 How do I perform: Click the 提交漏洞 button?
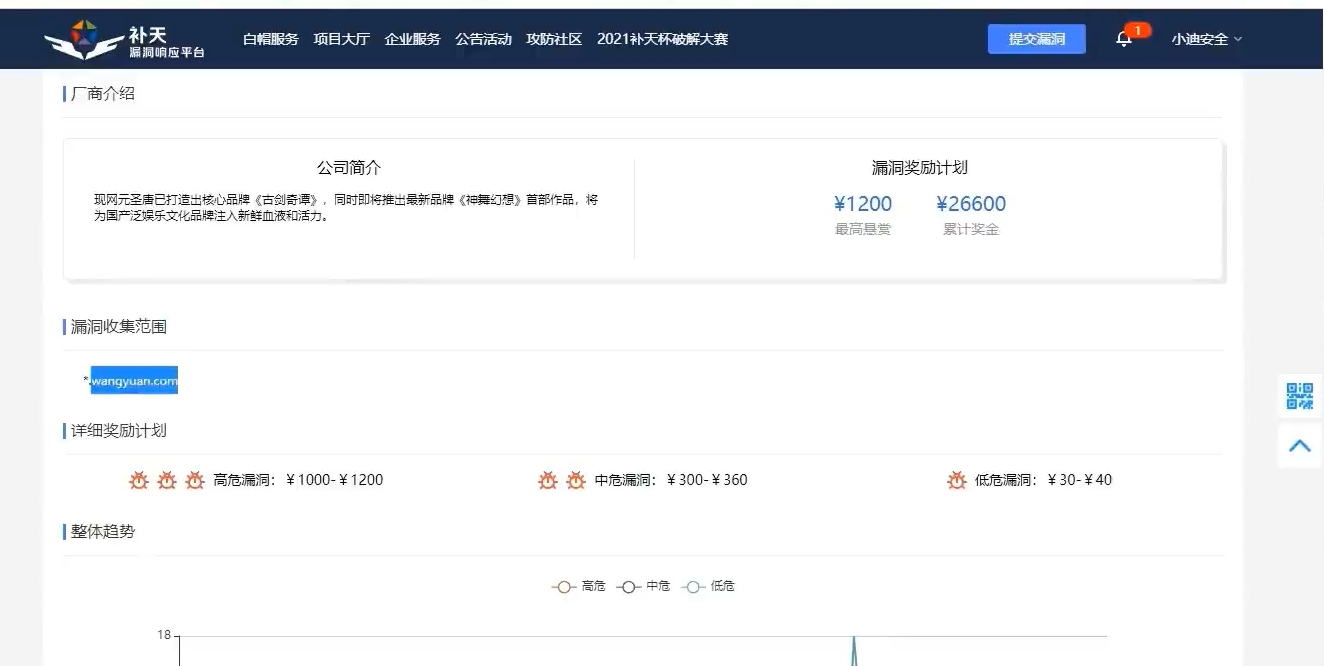tap(1036, 40)
